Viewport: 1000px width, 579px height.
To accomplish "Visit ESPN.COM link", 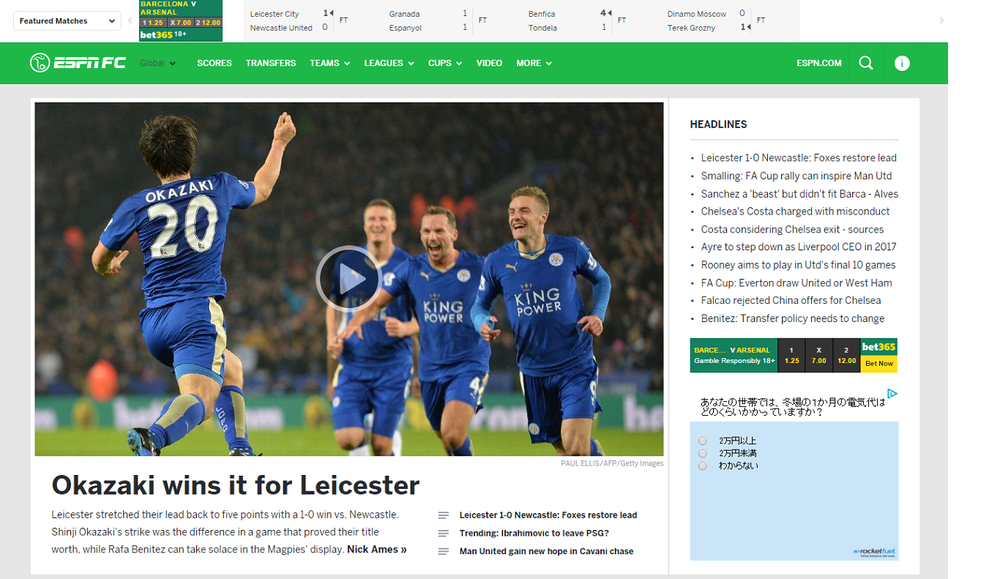I will 819,63.
